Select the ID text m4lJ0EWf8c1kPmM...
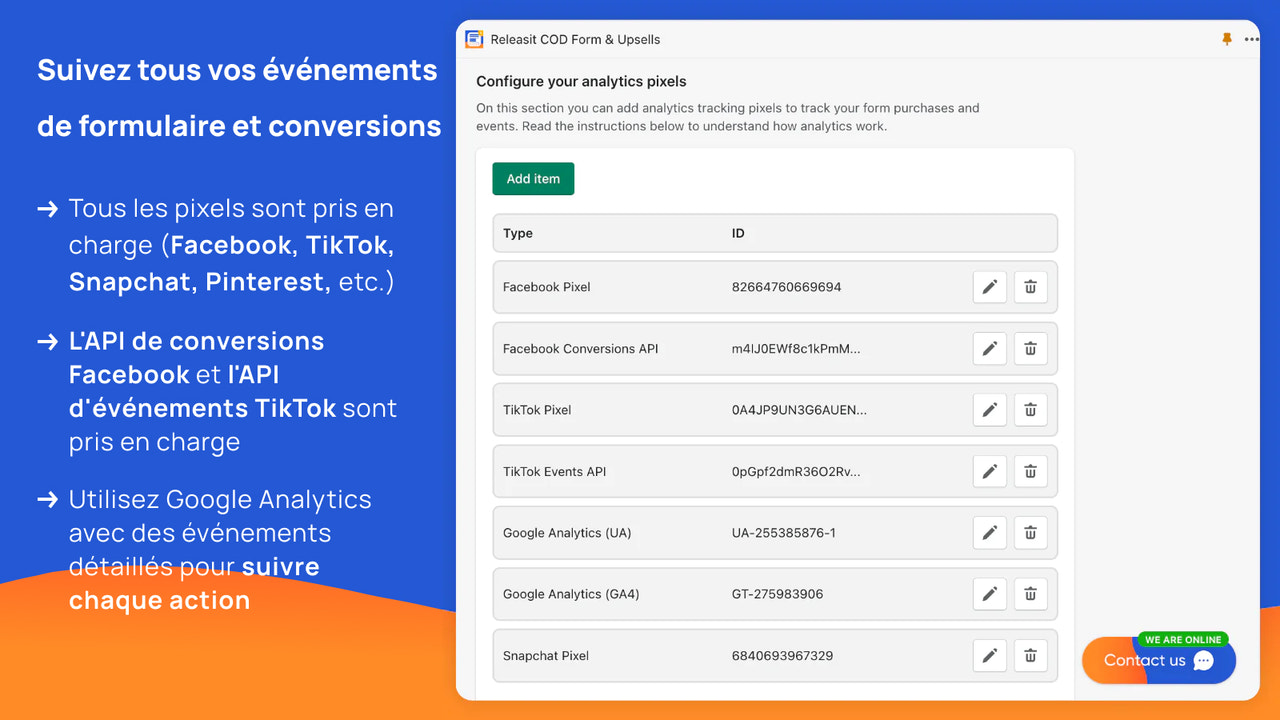The image size is (1280, 720). click(x=796, y=349)
